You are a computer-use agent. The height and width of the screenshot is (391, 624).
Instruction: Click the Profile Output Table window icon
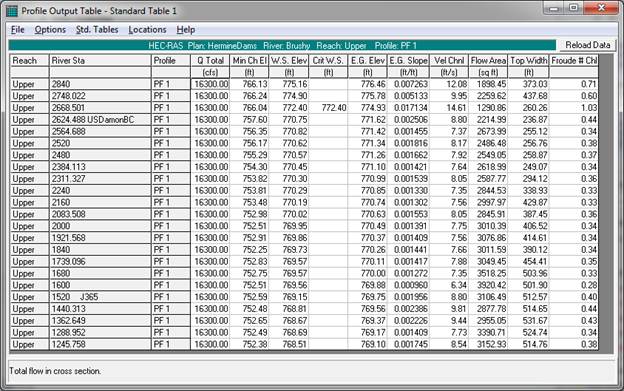12,11
